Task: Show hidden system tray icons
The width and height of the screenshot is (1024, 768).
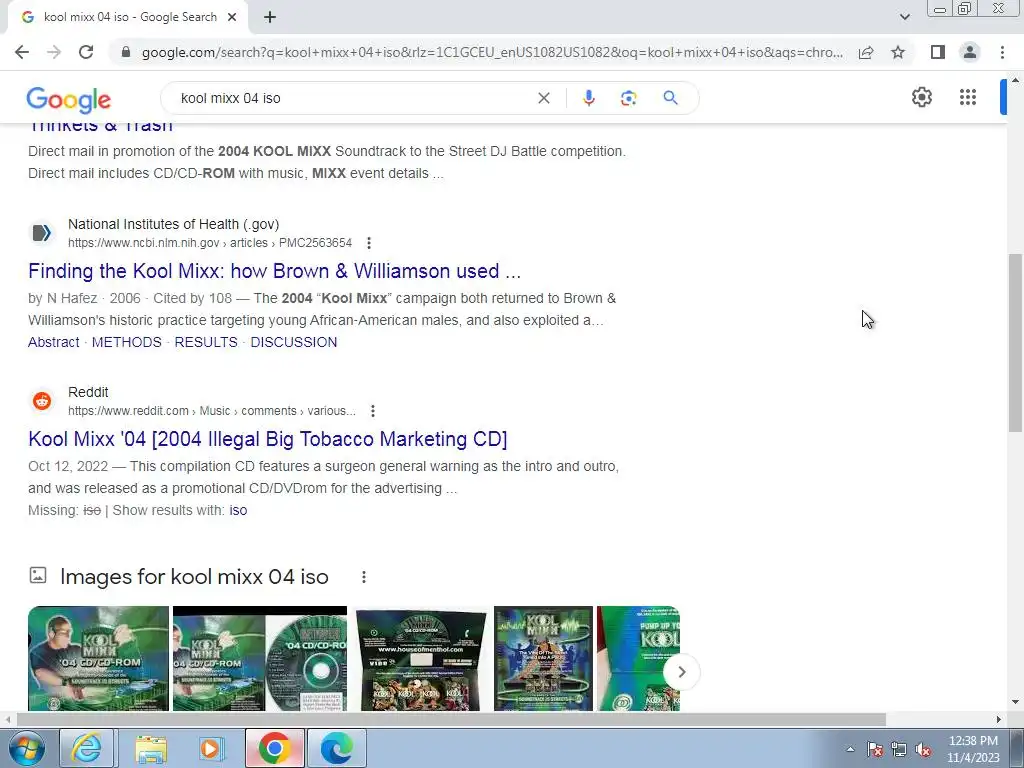Action: point(850,749)
